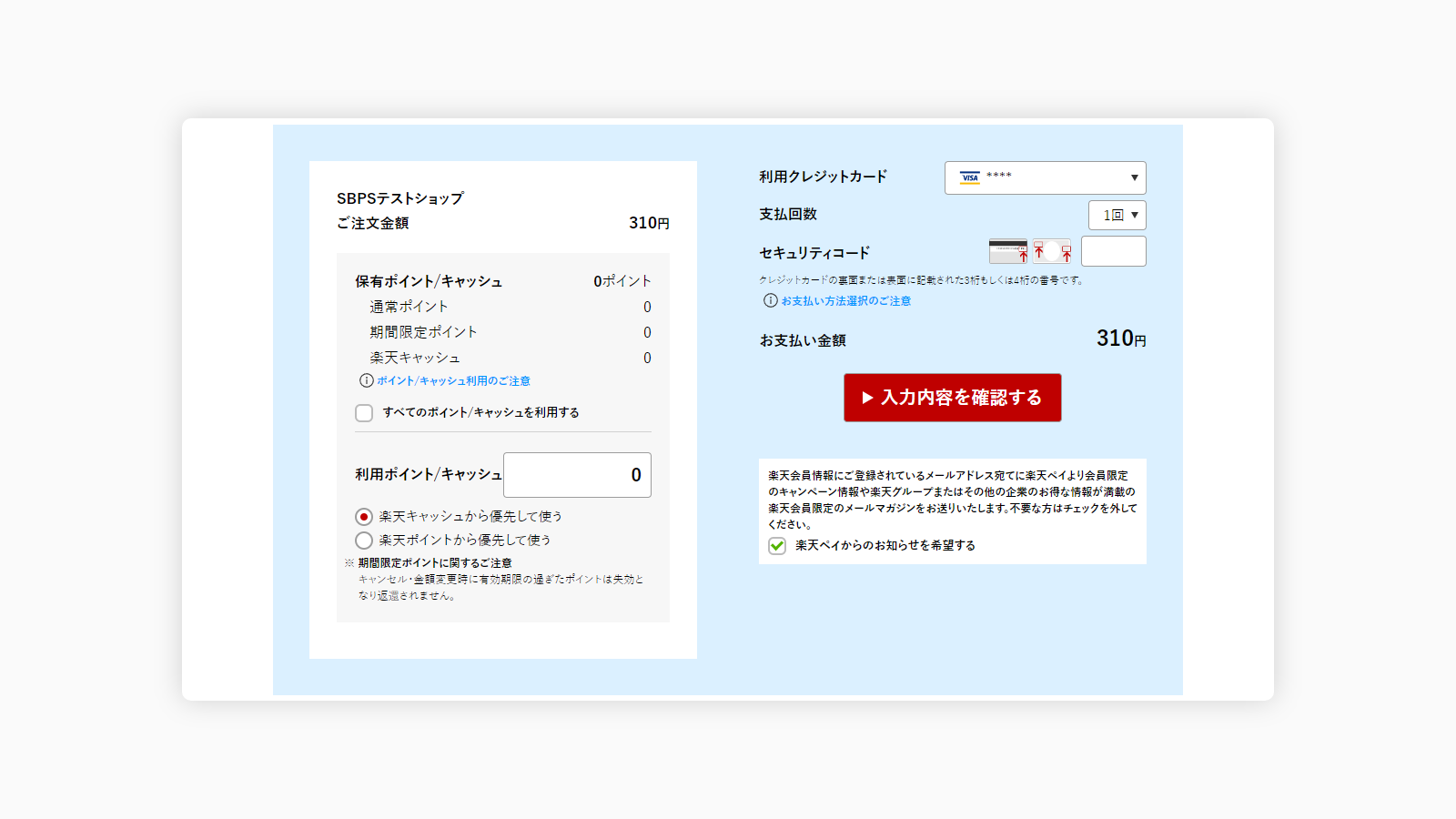This screenshot has height=819, width=1456.
Task: Check すべてのポイント/キャッシュを利用する checkbox
Action: [x=364, y=413]
